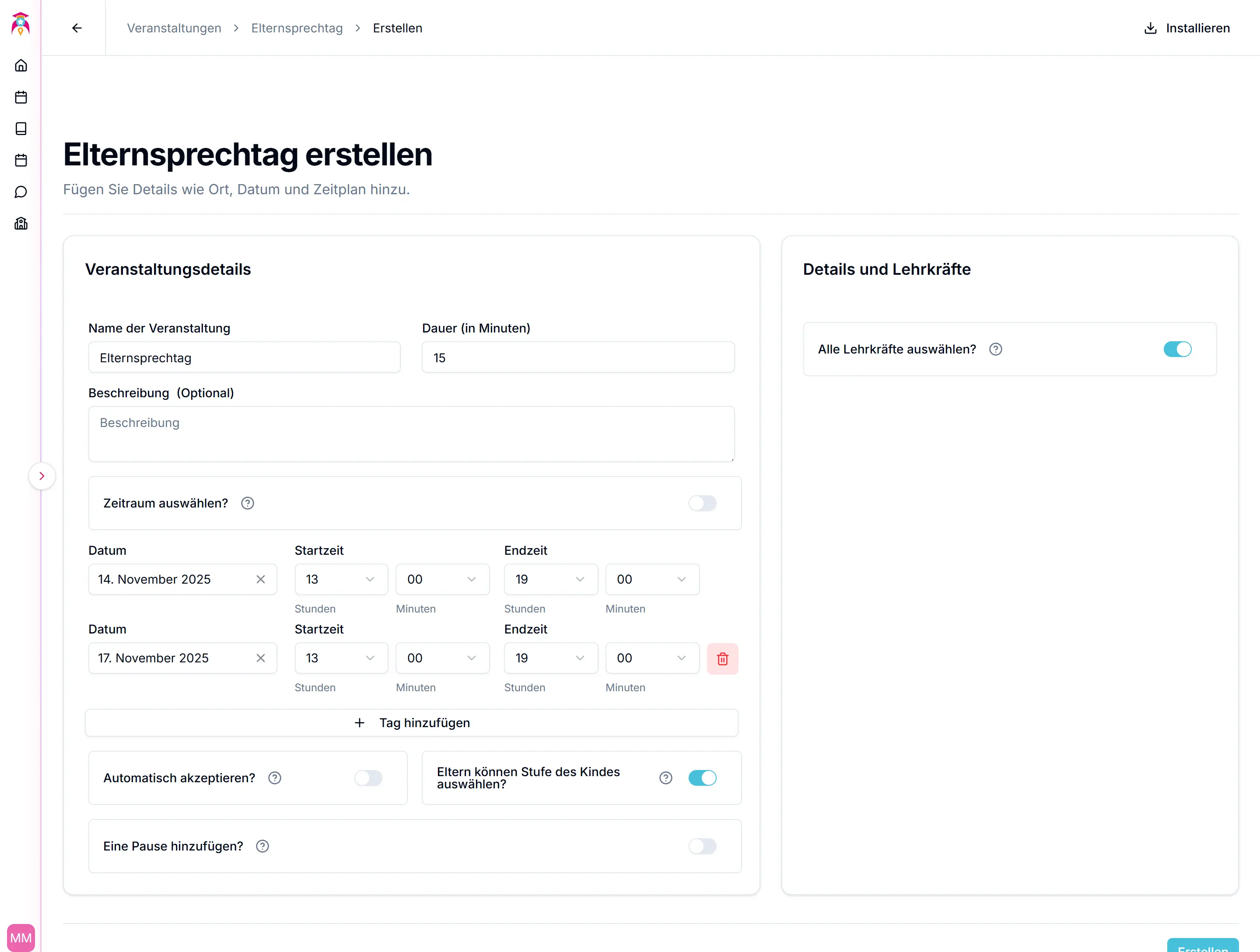Click the school building icon in sidebar
Screen dimensions: 1260x952
pos(21,223)
